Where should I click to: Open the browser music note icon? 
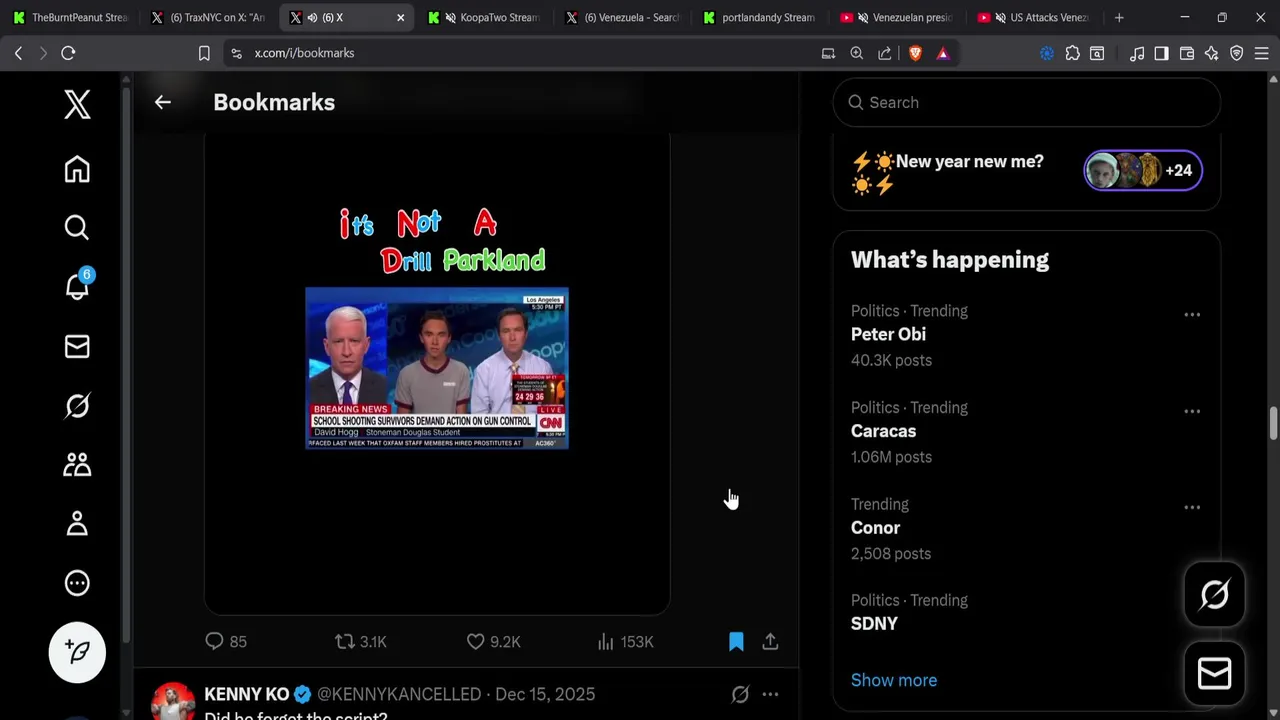(1136, 53)
